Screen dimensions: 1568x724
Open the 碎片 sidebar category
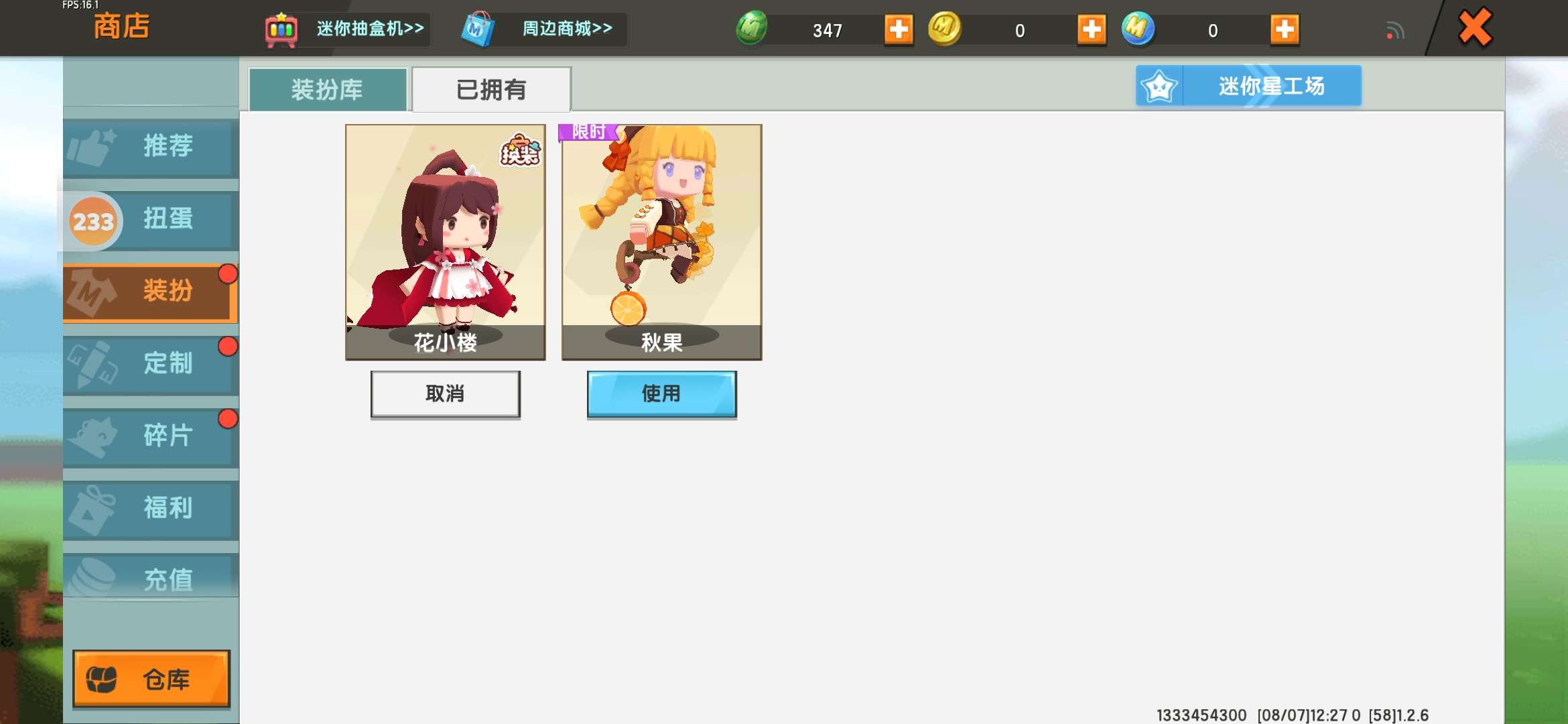click(151, 436)
